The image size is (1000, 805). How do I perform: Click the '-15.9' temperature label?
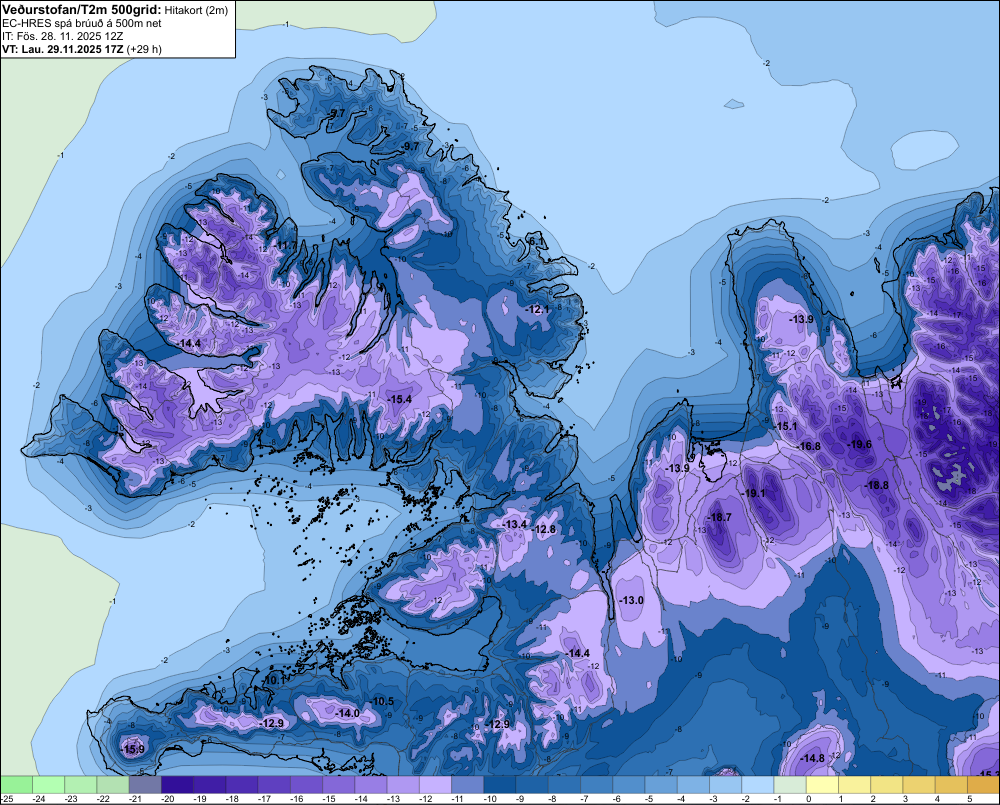tap(133, 749)
